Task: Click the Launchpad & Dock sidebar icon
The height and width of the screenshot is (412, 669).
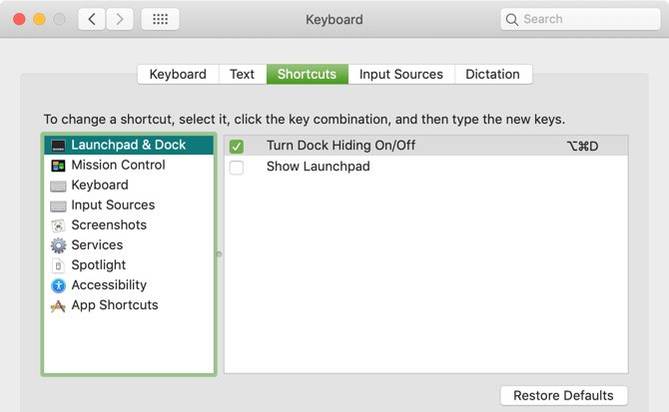Action: click(58, 145)
